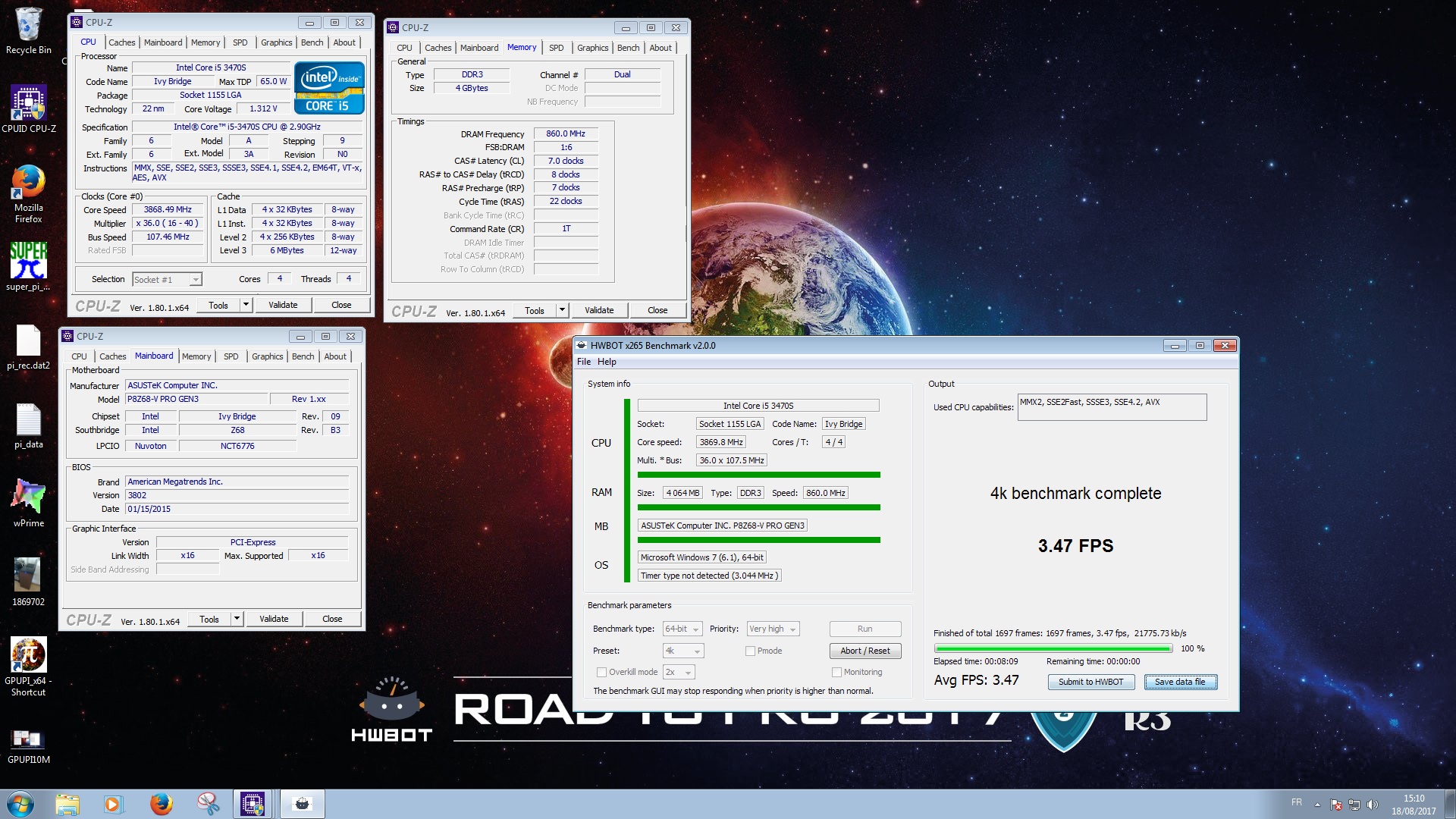This screenshot has width=1456, height=819.
Task: Click Used CPU capabilities text box
Action: coord(1112,407)
